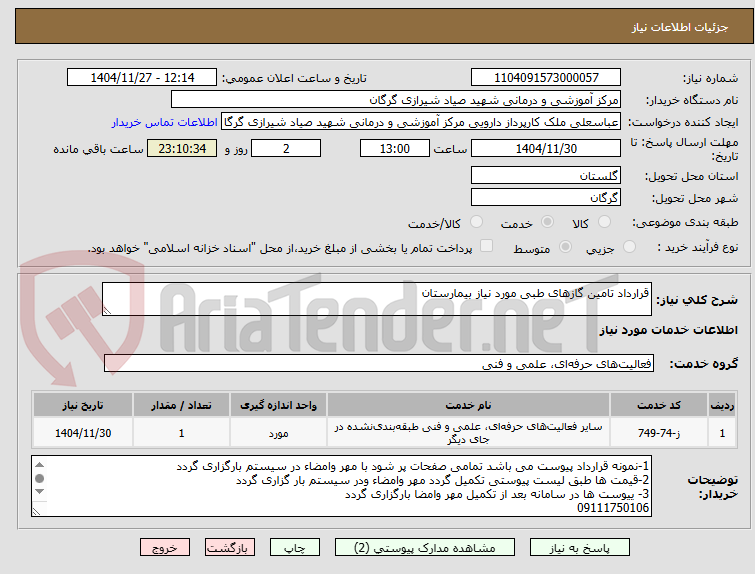
Task: Click the تعداد / مقدار column header
Action: click(x=182, y=405)
